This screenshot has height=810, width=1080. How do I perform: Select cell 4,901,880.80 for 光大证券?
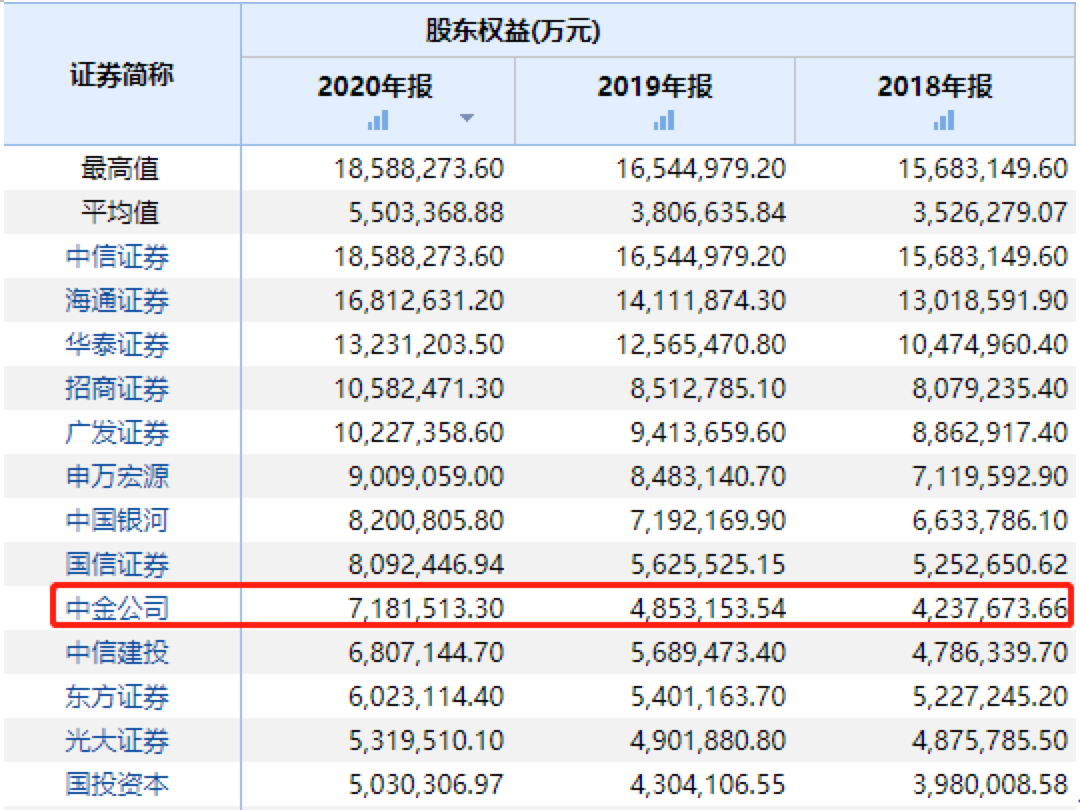point(708,740)
